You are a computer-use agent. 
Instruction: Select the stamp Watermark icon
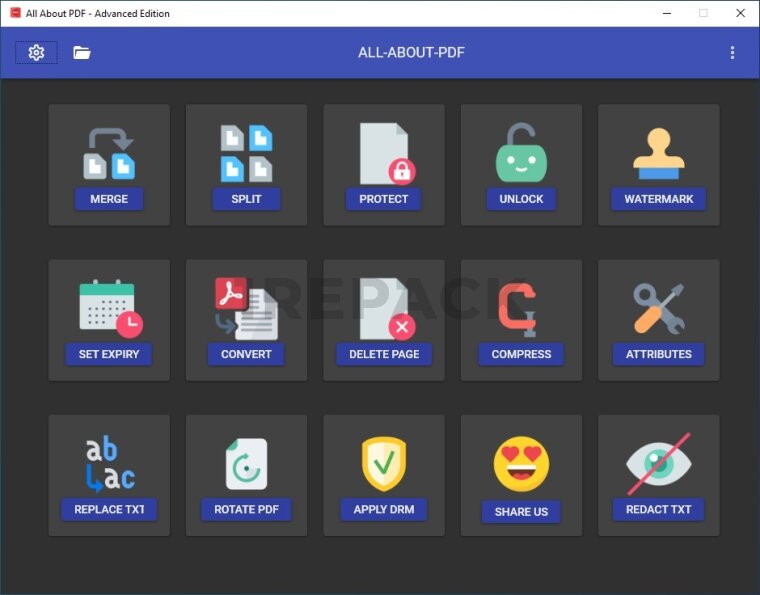[x=658, y=153]
